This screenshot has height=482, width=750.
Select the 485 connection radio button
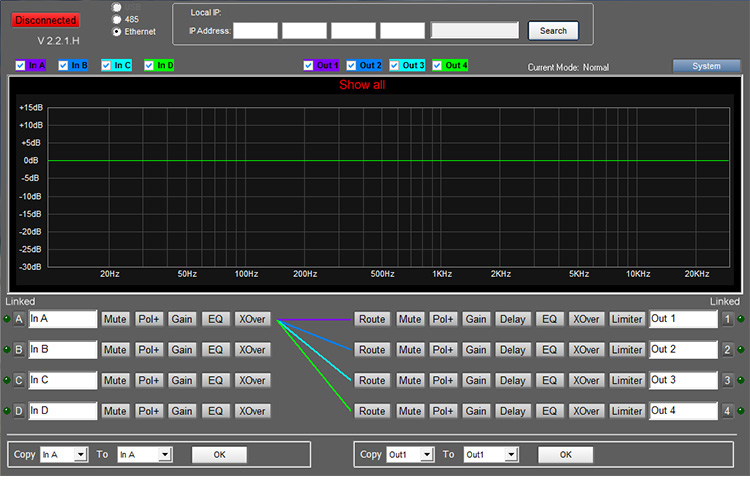[x=117, y=19]
